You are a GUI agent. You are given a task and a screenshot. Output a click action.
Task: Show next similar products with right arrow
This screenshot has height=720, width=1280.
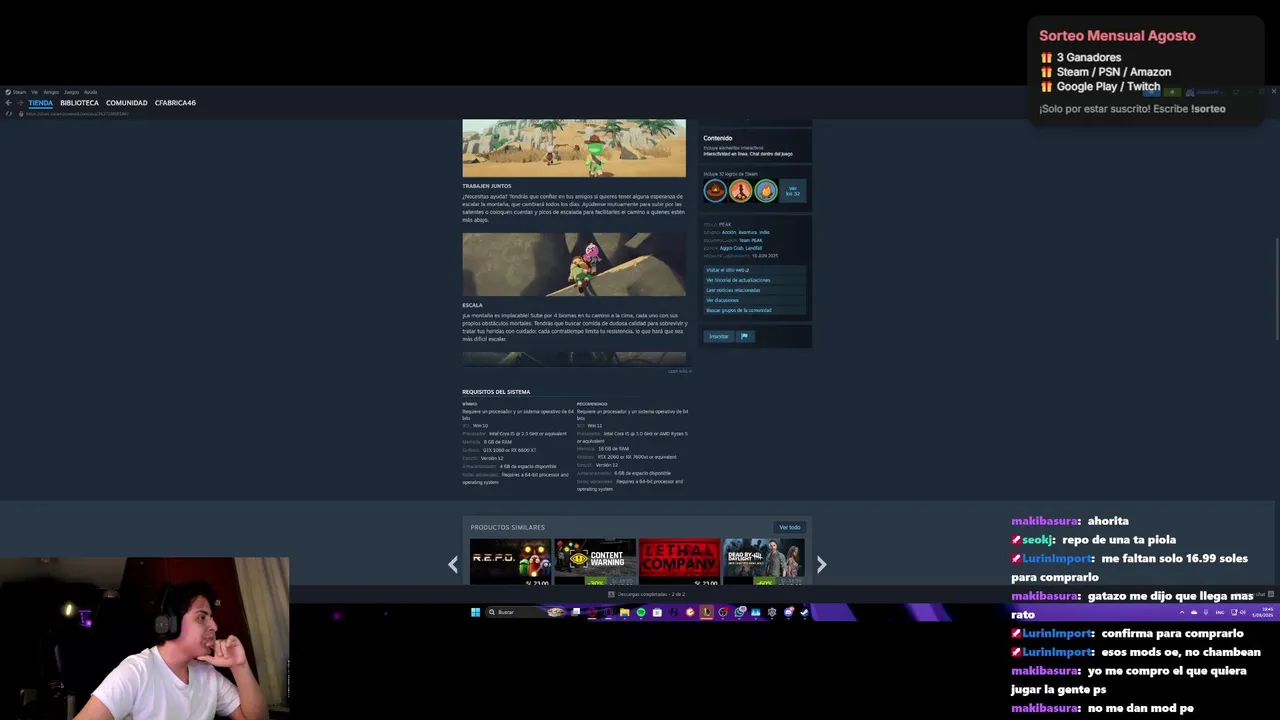click(821, 565)
